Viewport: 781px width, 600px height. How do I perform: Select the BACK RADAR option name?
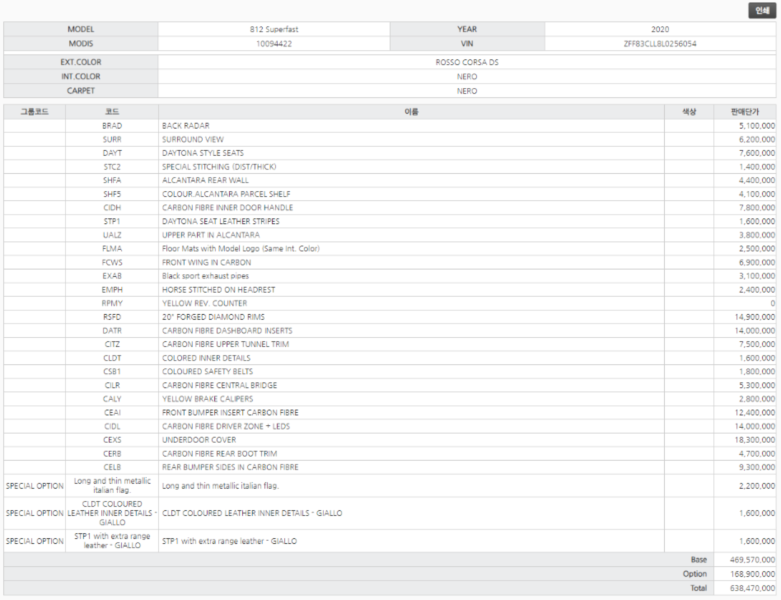(x=186, y=126)
